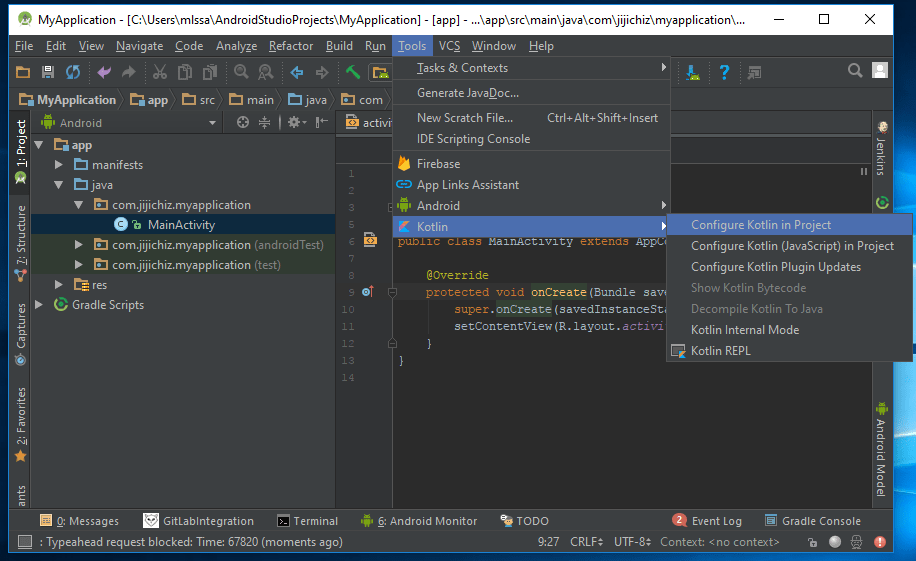Open the Firebase menu entry

click(531, 164)
